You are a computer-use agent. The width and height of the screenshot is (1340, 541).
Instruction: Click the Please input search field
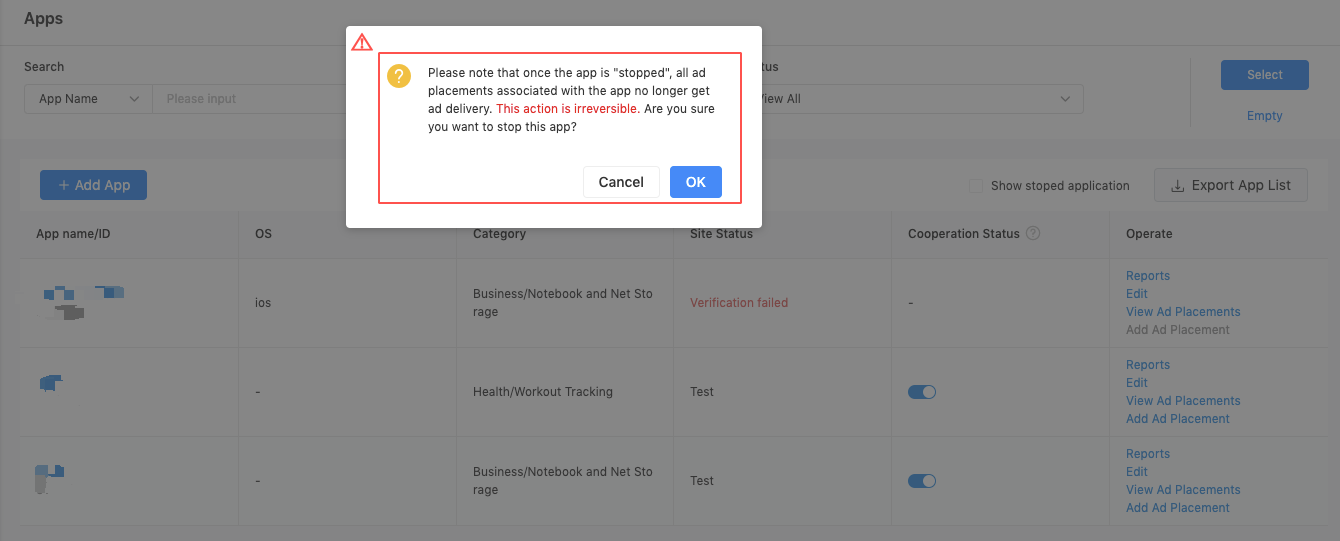(x=250, y=99)
